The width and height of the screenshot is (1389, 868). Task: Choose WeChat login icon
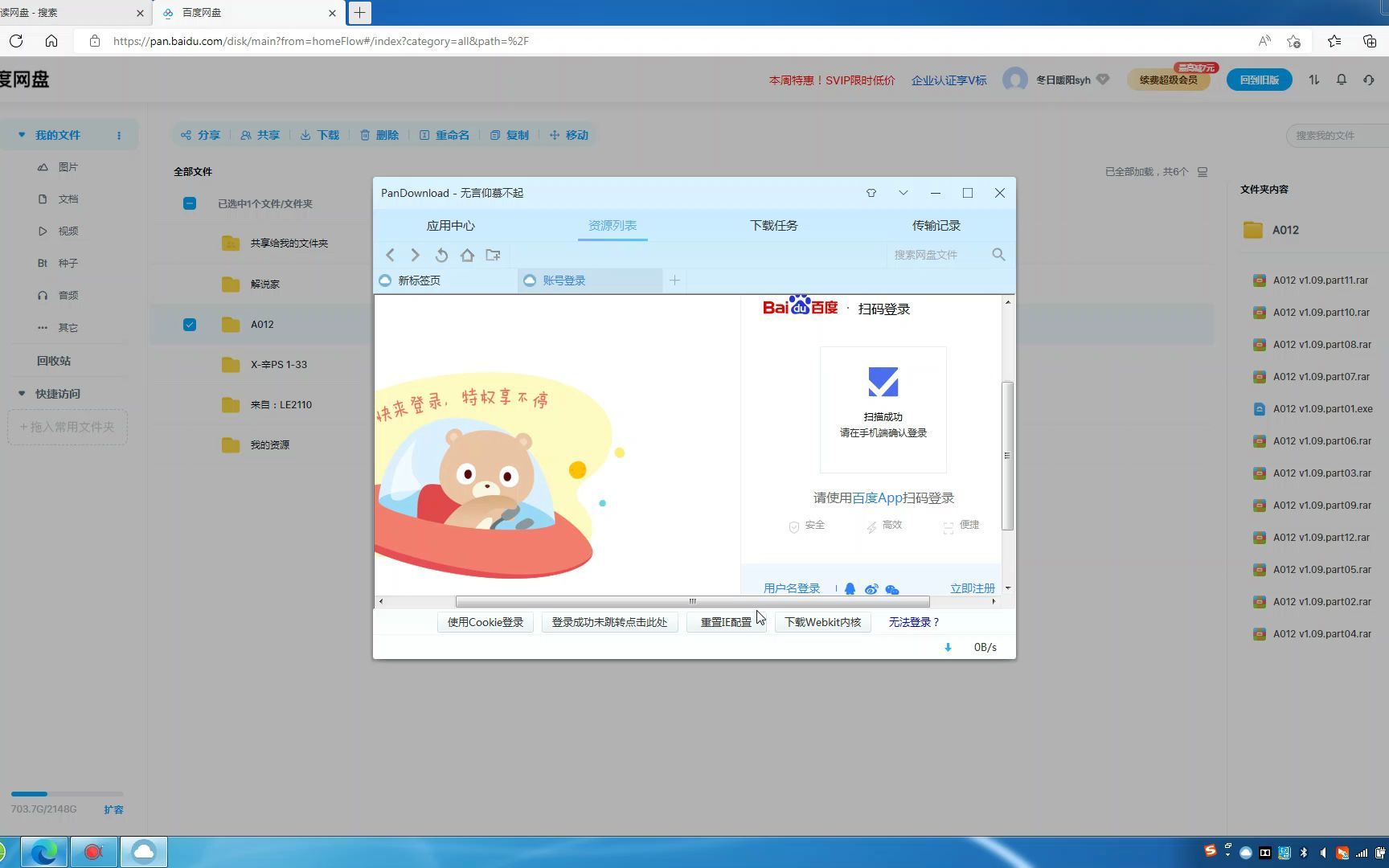(x=892, y=589)
